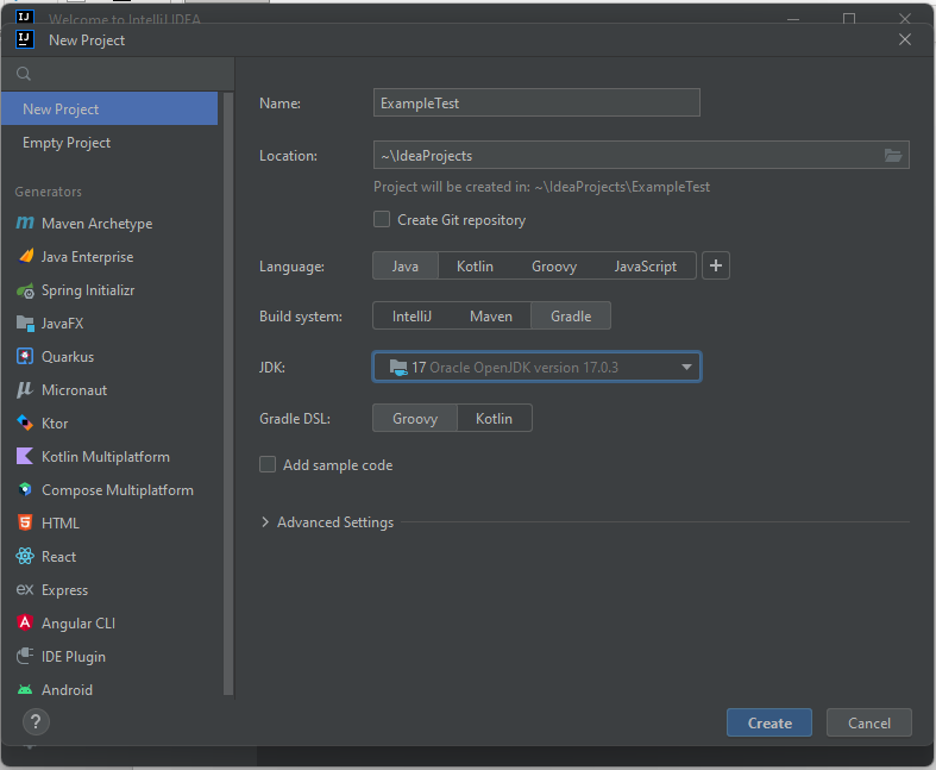Click the search magnifier icon

24,73
